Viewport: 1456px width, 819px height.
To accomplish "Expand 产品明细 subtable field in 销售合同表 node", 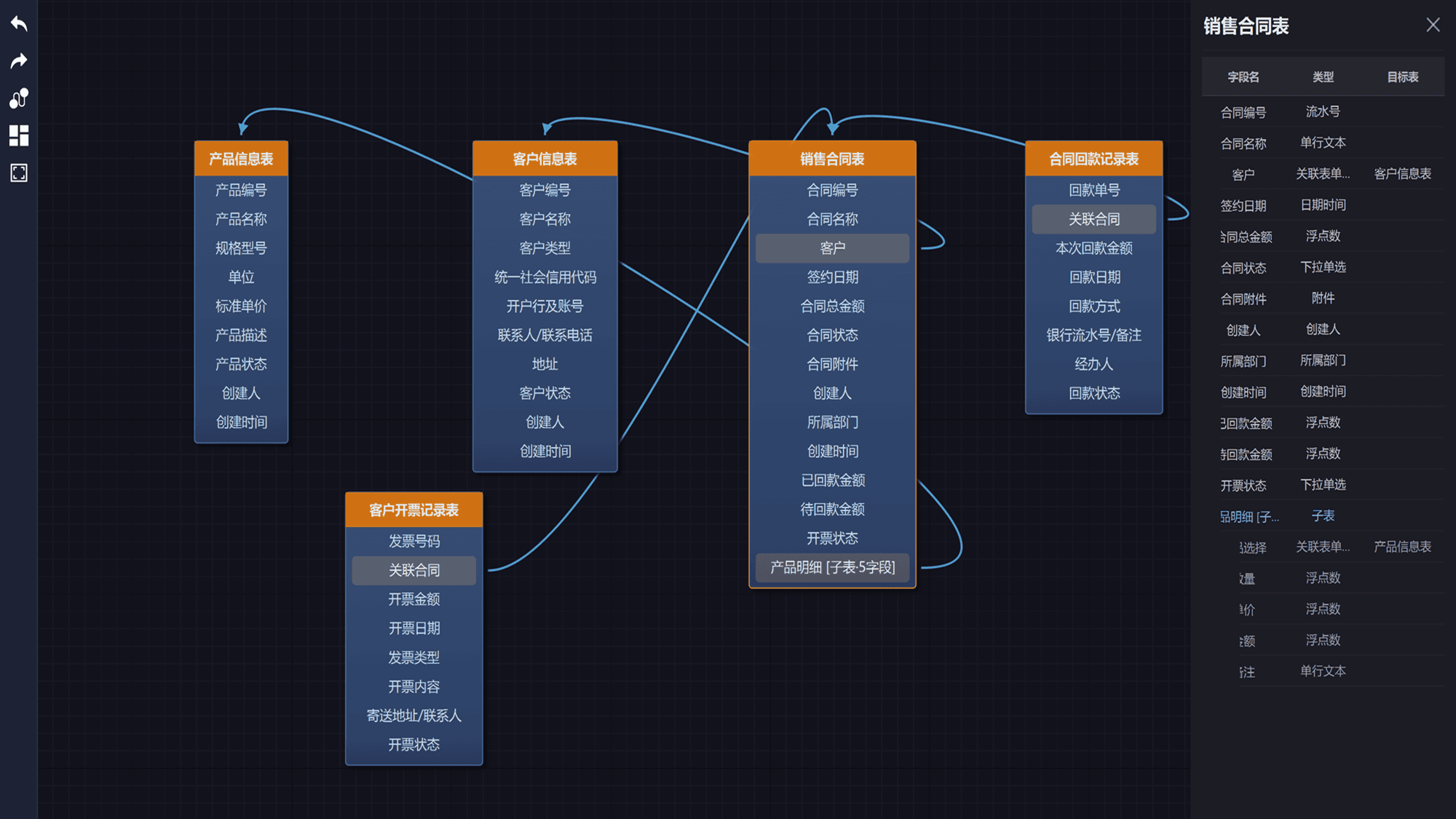I will pos(832,567).
